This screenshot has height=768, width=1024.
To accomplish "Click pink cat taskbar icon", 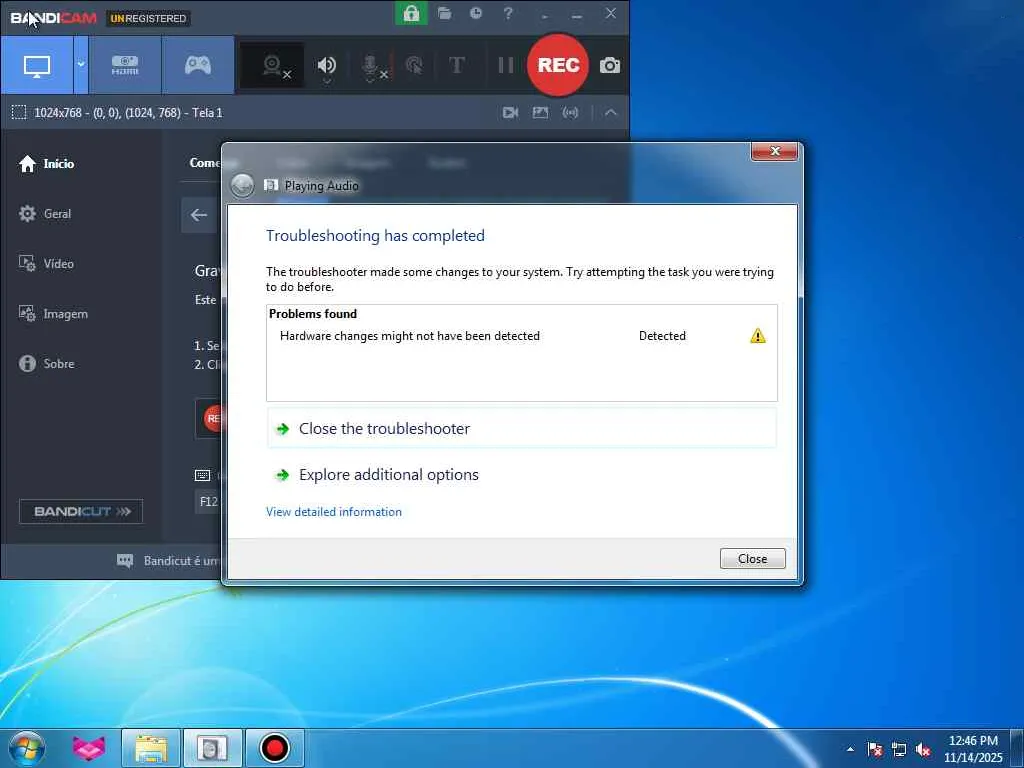I will 88,748.
